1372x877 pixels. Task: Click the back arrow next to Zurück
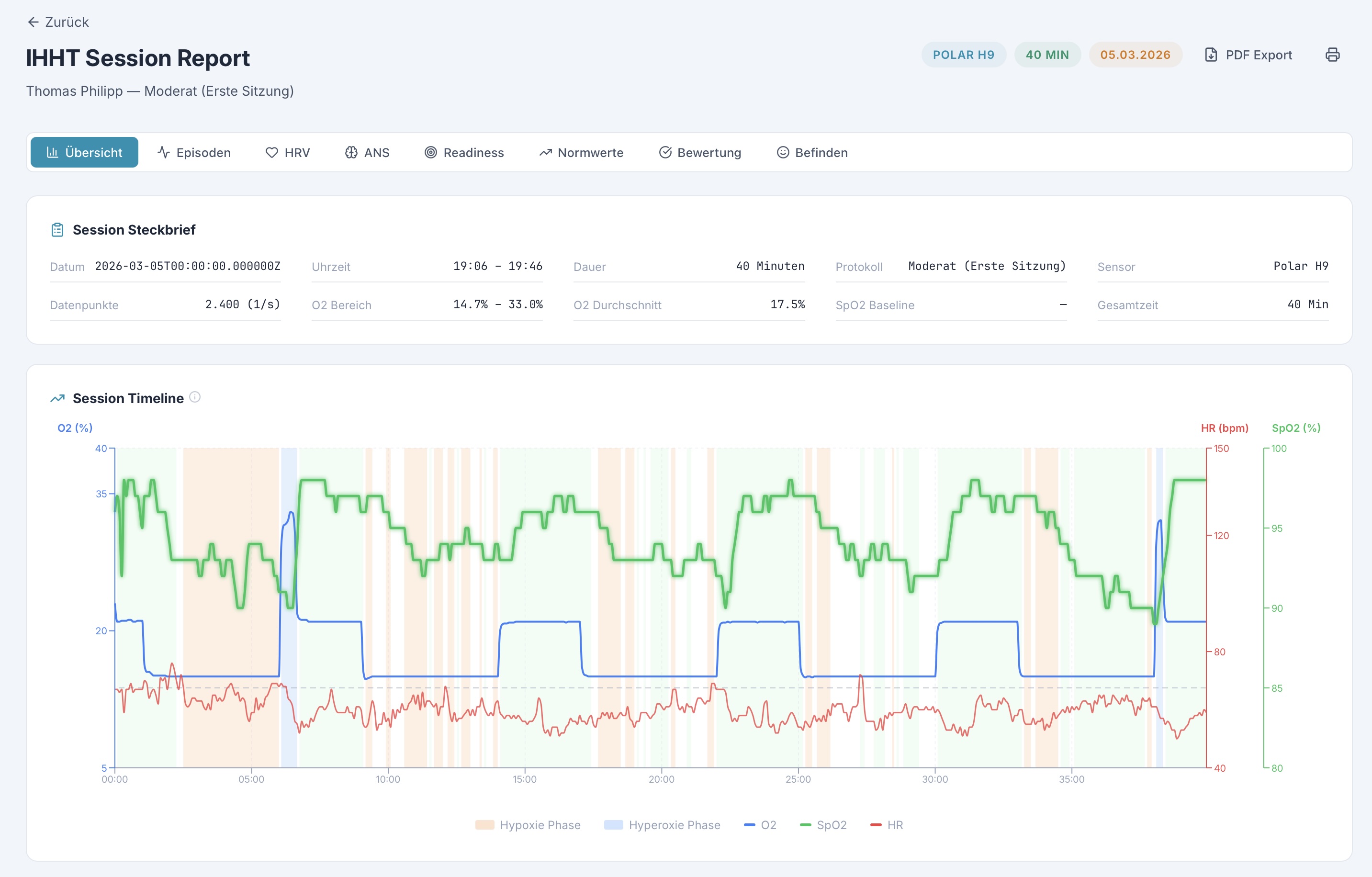(34, 22)
